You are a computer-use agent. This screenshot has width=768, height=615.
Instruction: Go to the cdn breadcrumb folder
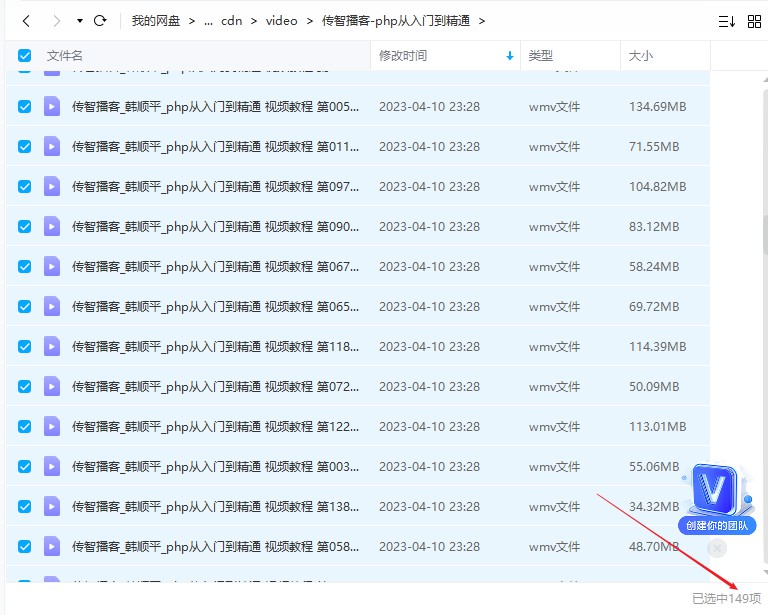point(231,21)
